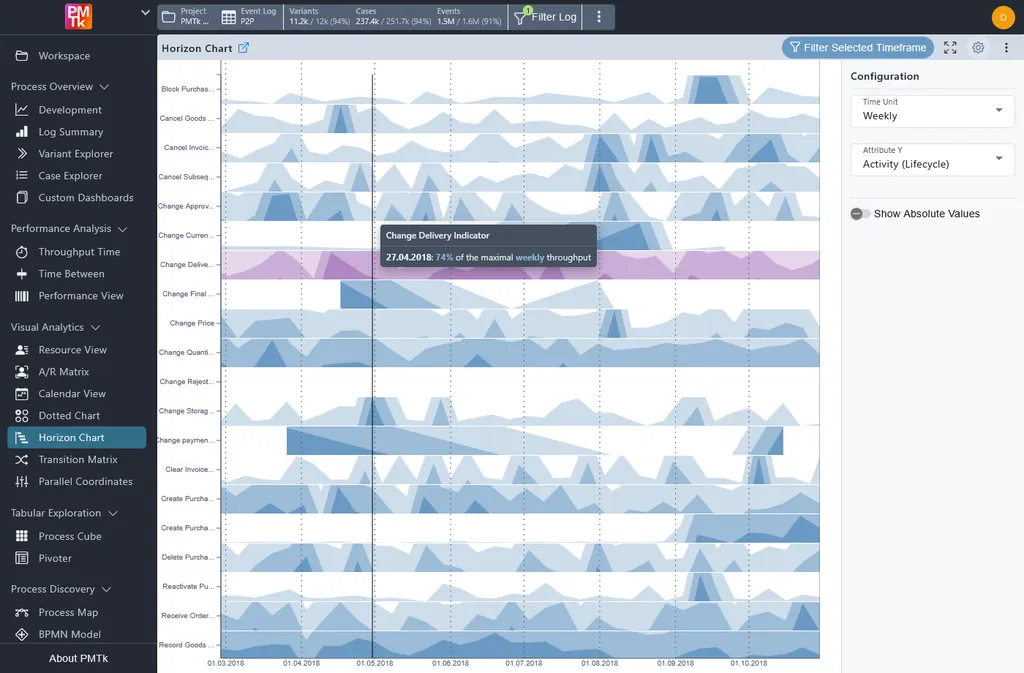Click the Change payment row label

click(x=185, y=440)
